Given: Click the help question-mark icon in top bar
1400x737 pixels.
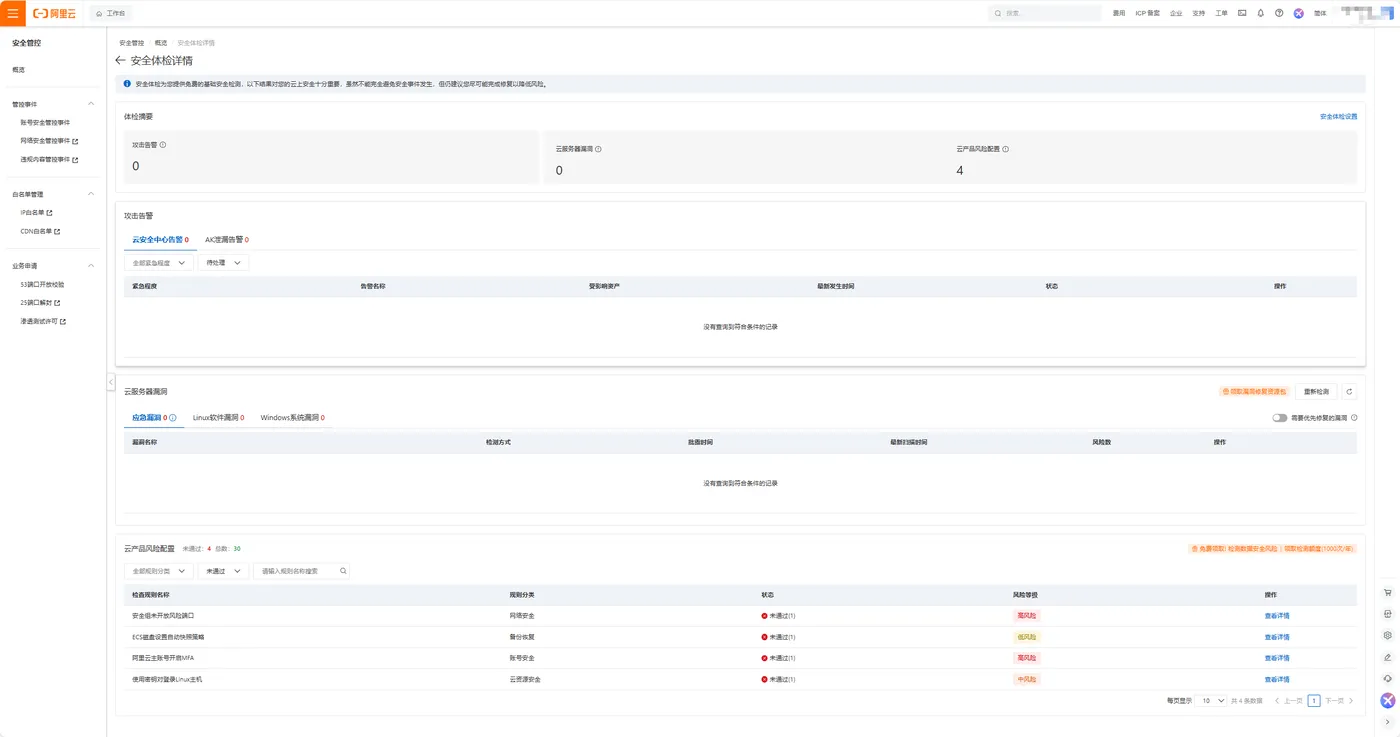Looking at the screenshot, I should pos(1279,13).
